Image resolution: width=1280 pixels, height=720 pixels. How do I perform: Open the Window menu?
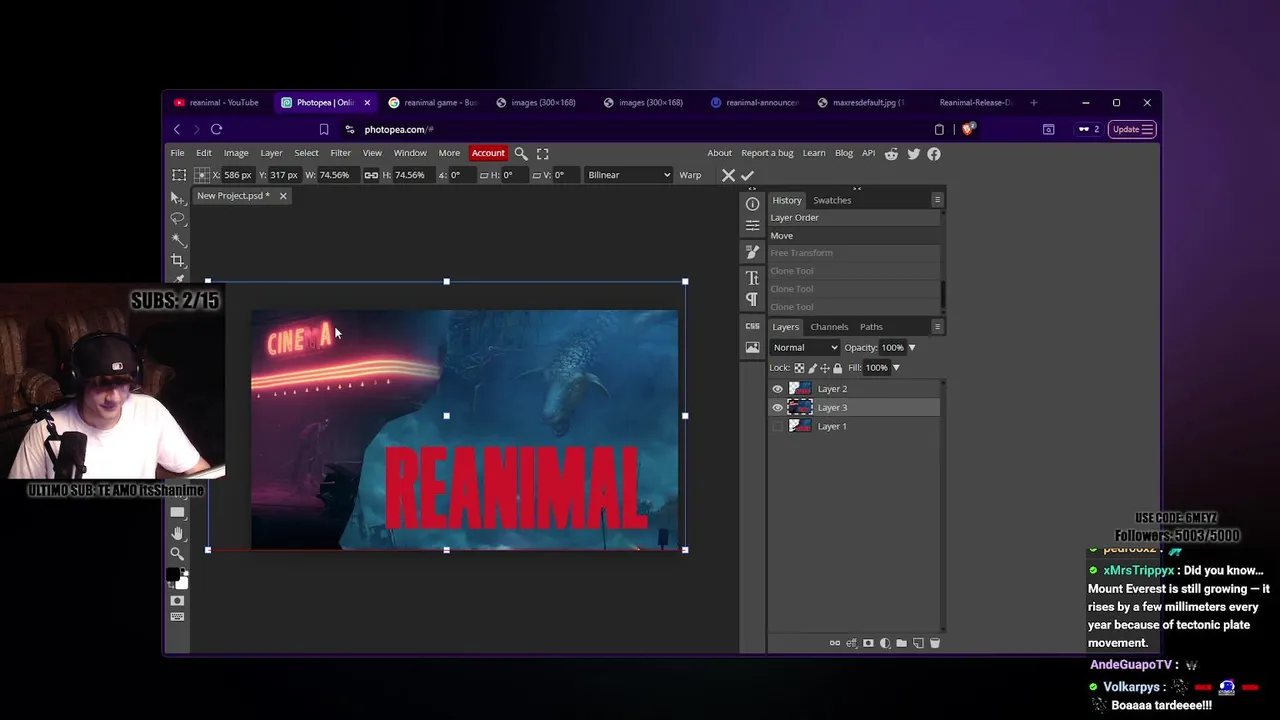410,153
